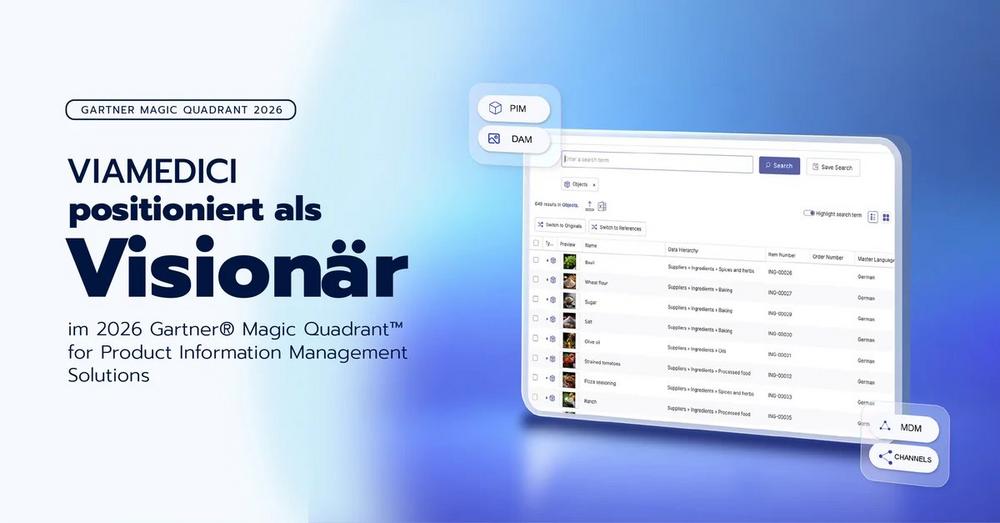The width and height of the screenshot is (1000, 523).
Task: Switch to grid tile view icon
Action: click(x=886, y=217)
